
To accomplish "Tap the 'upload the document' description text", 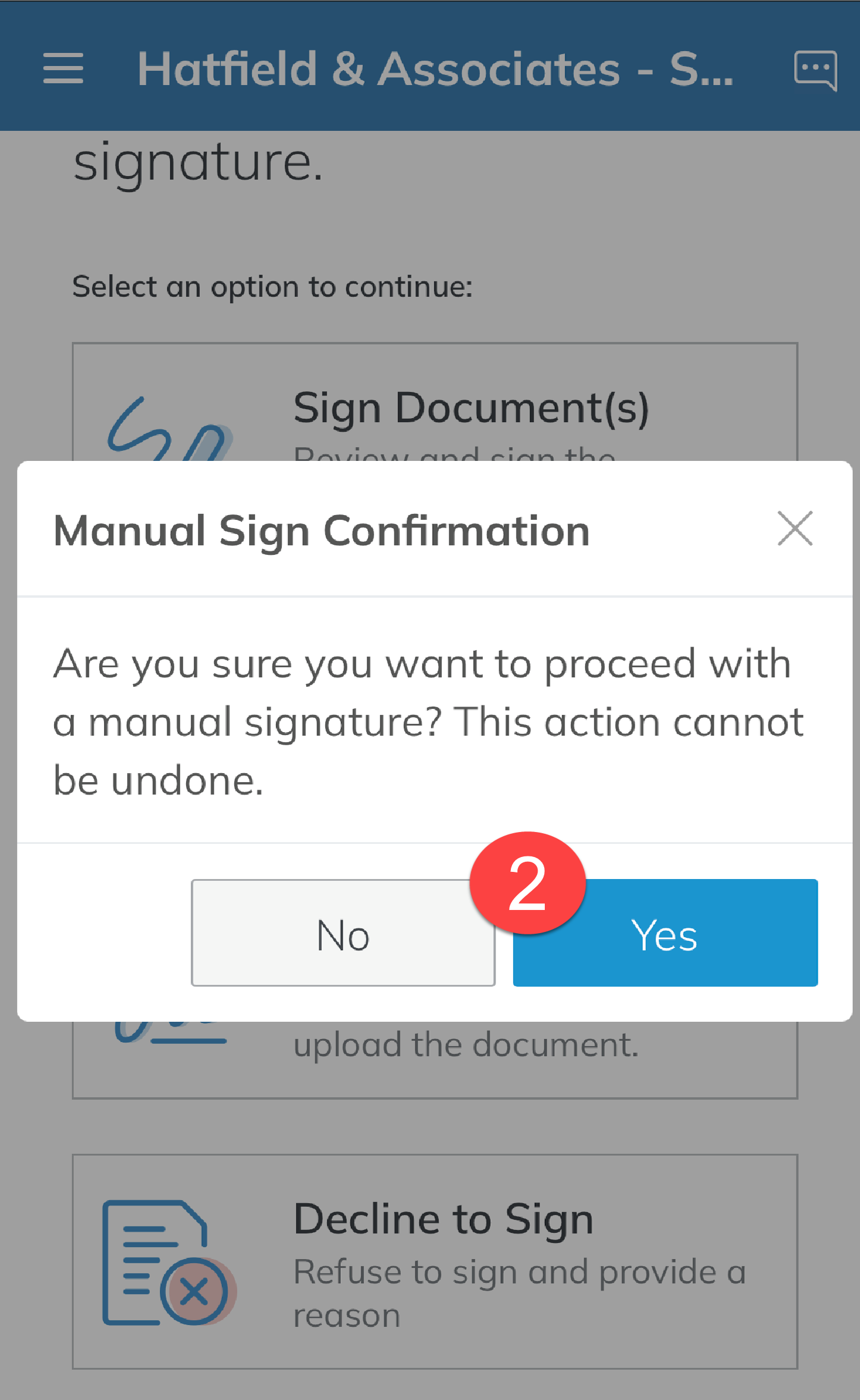I will click(466, 1043).
